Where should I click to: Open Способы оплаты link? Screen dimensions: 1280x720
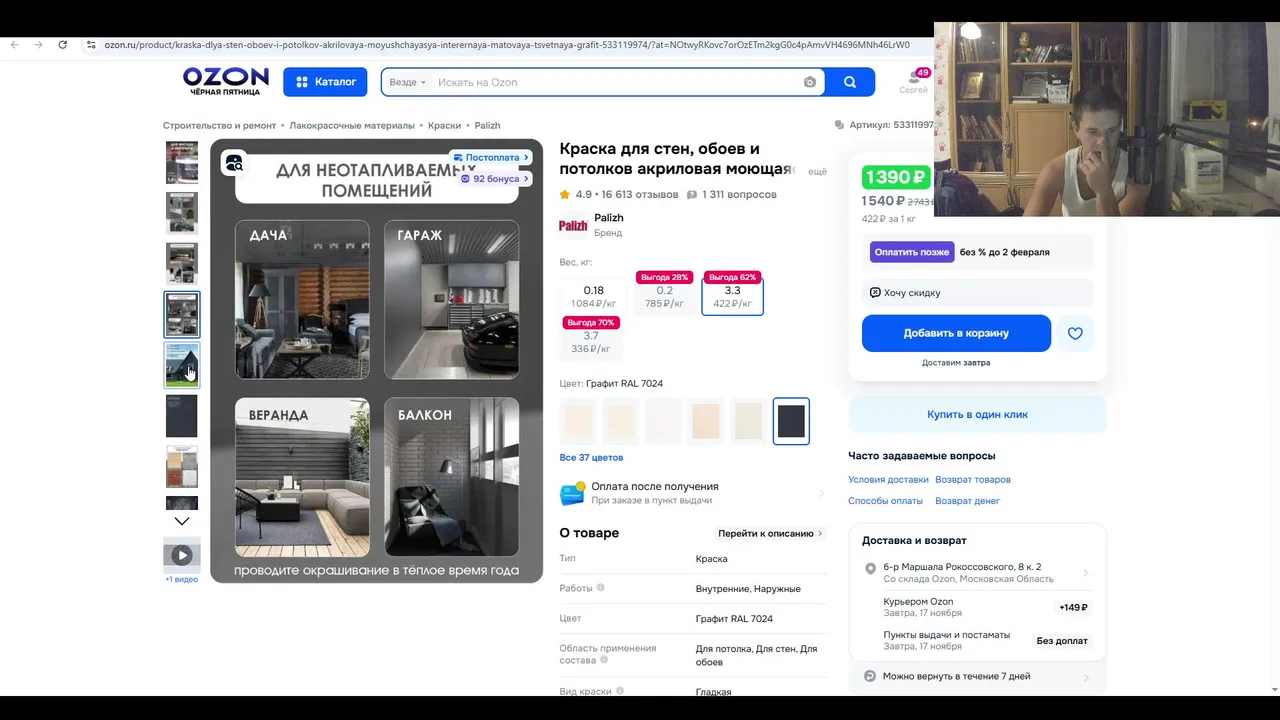885,501
